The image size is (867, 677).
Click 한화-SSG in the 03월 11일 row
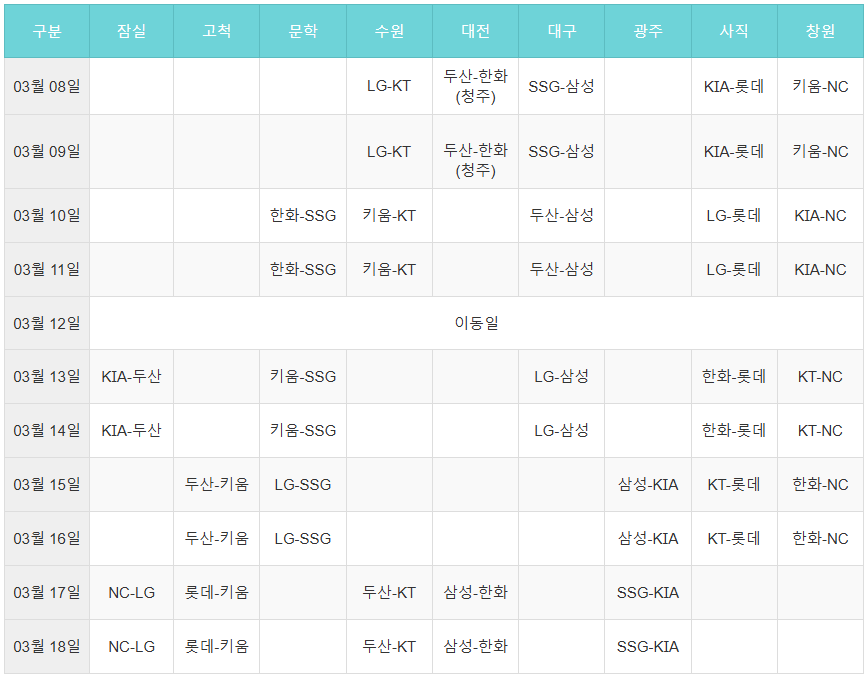(303, 269)
